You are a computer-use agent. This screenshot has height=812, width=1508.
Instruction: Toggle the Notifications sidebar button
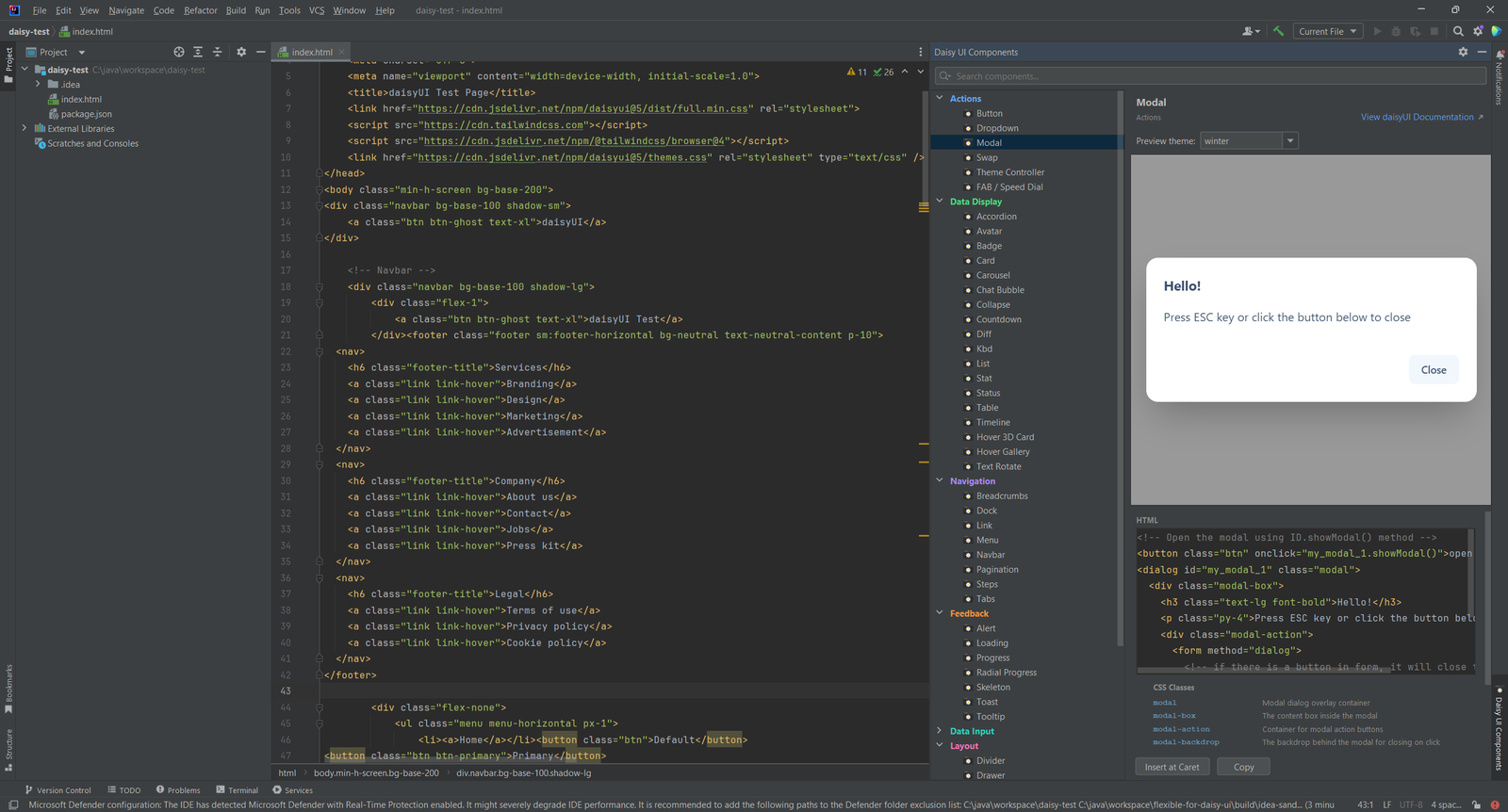click(1500, 77)
